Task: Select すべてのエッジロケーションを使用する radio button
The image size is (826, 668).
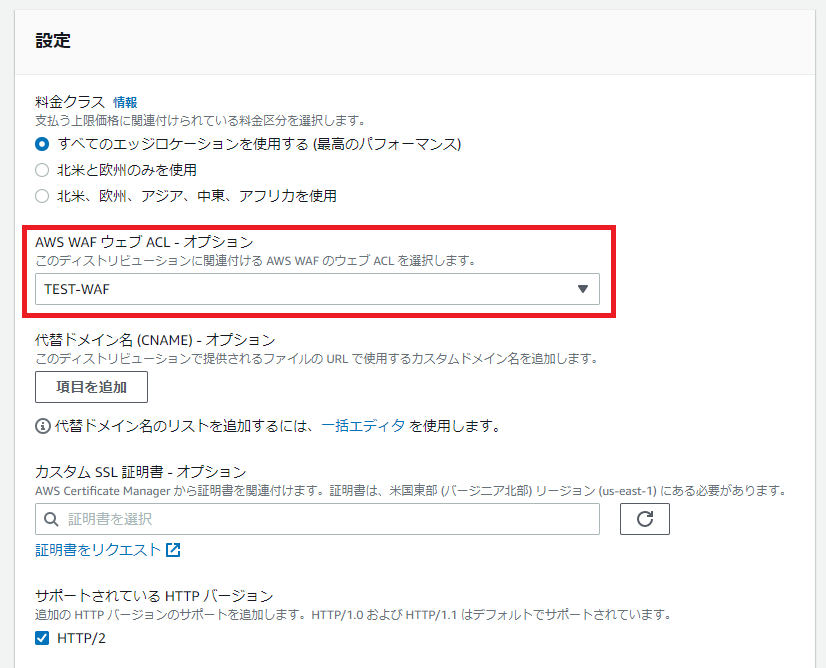Action: coord(42,144)
